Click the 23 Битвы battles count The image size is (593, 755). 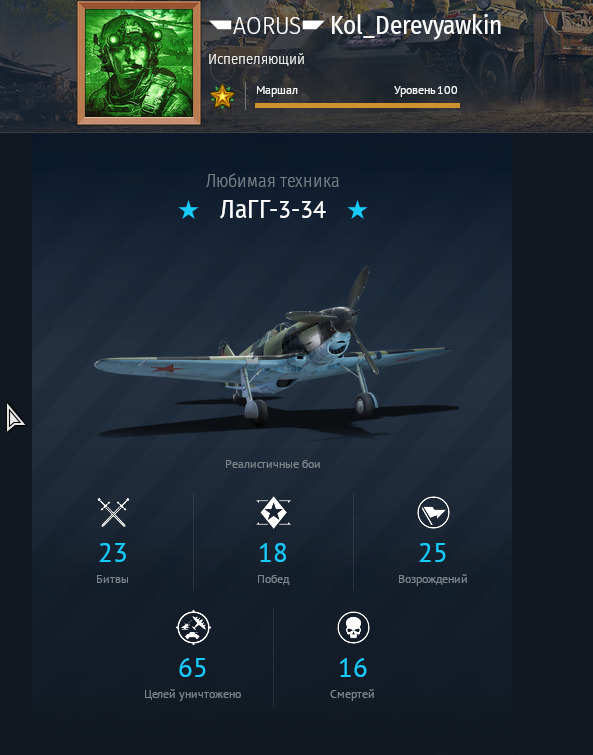click(113, 562)
